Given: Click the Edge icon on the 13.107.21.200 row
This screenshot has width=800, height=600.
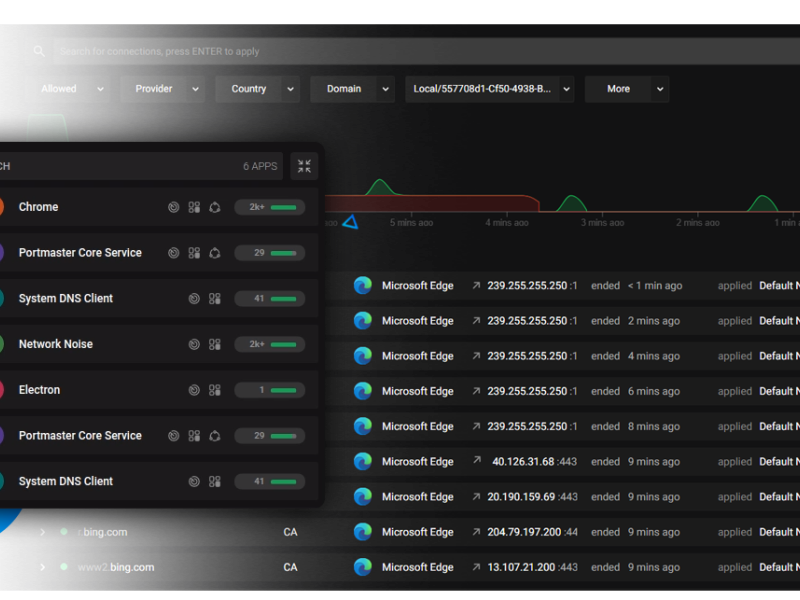Looking at the screenshot, I should [363, 567].
